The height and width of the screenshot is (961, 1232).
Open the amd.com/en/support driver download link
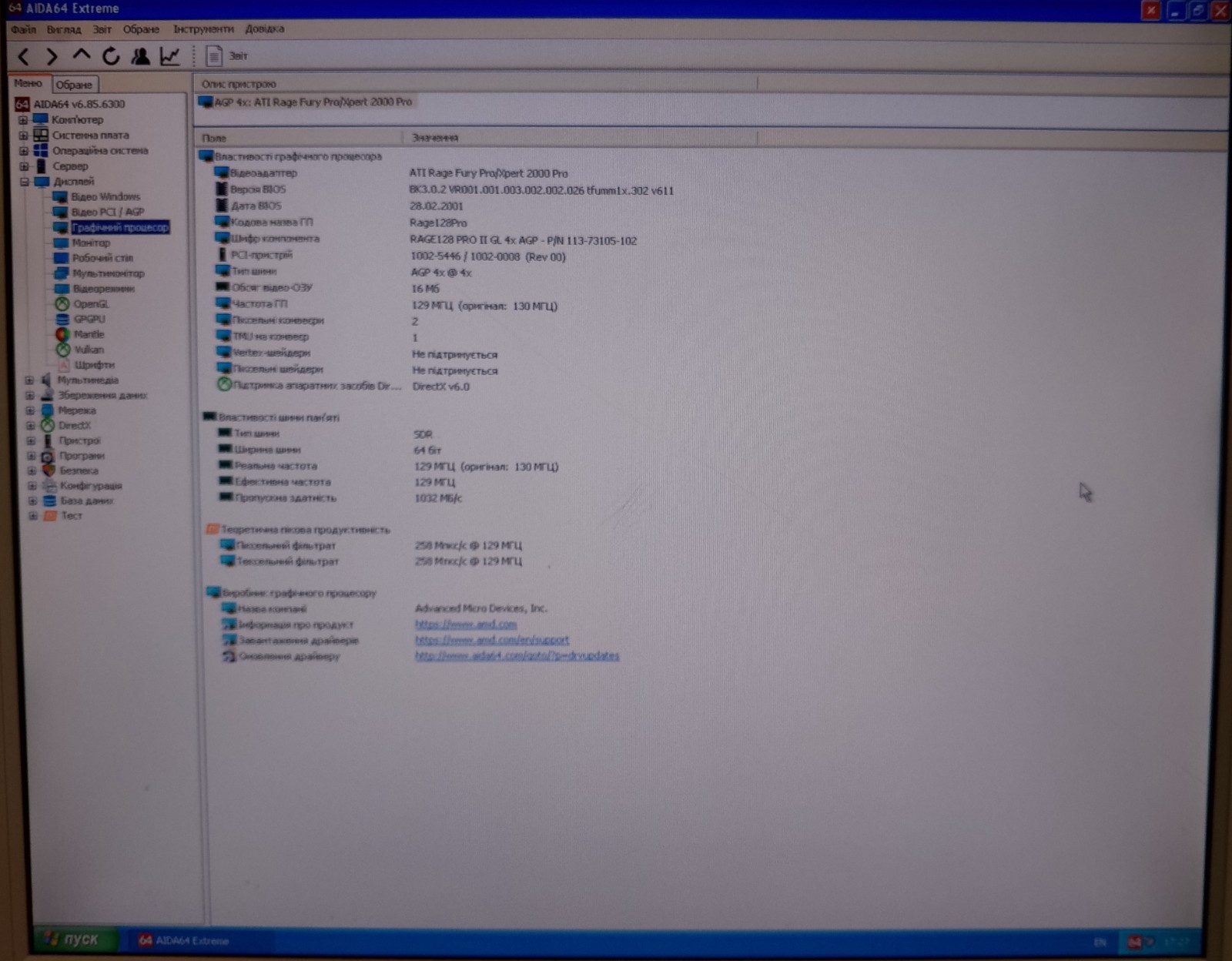492,640
